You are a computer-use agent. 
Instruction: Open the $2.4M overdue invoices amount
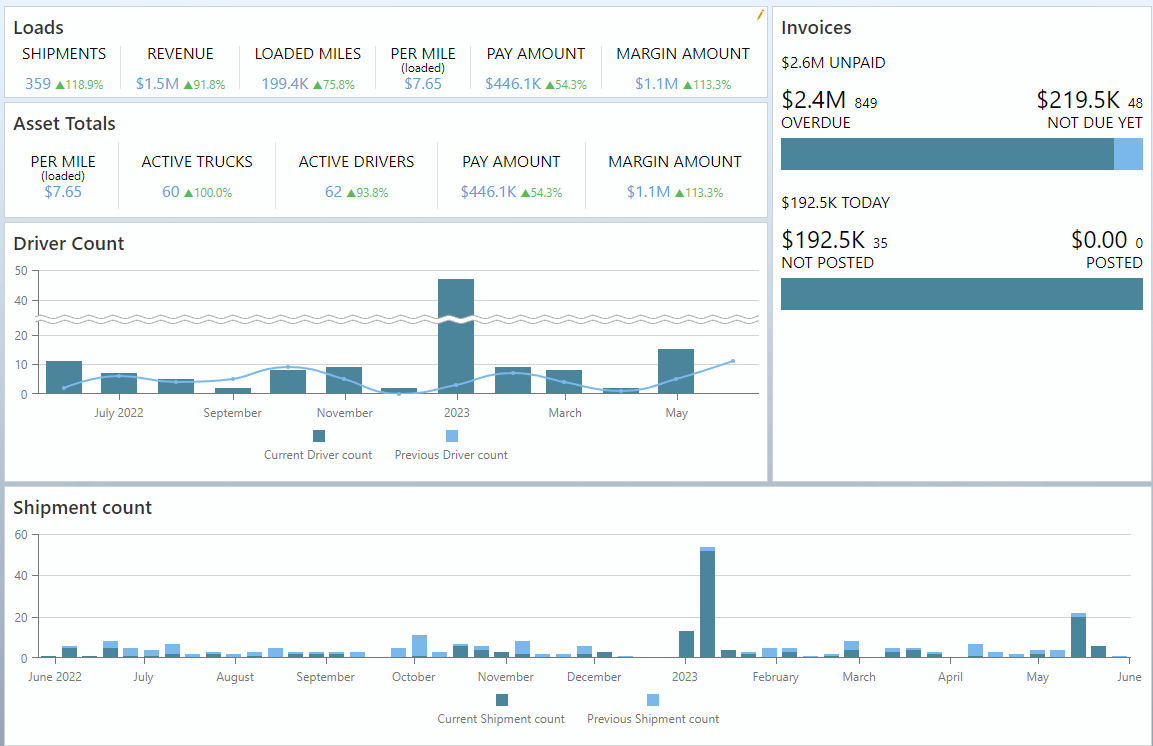tap(814, 100)
